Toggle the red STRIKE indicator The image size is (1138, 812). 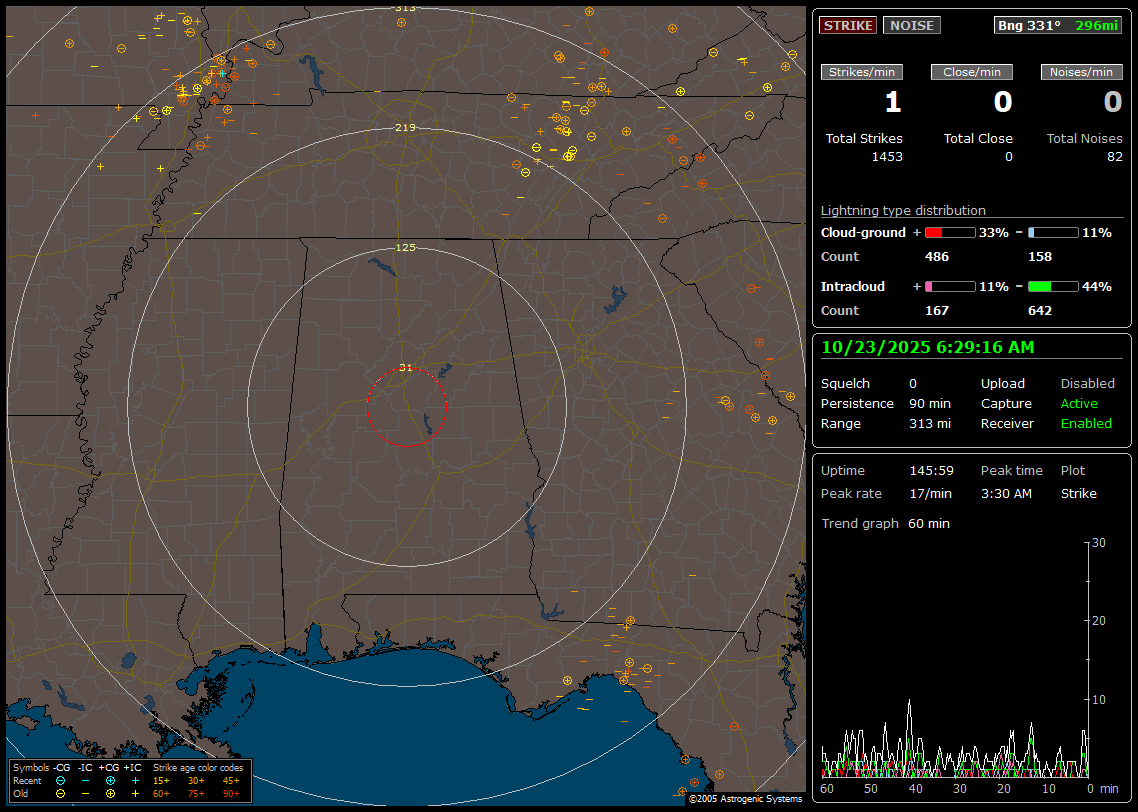coord(848,25)
